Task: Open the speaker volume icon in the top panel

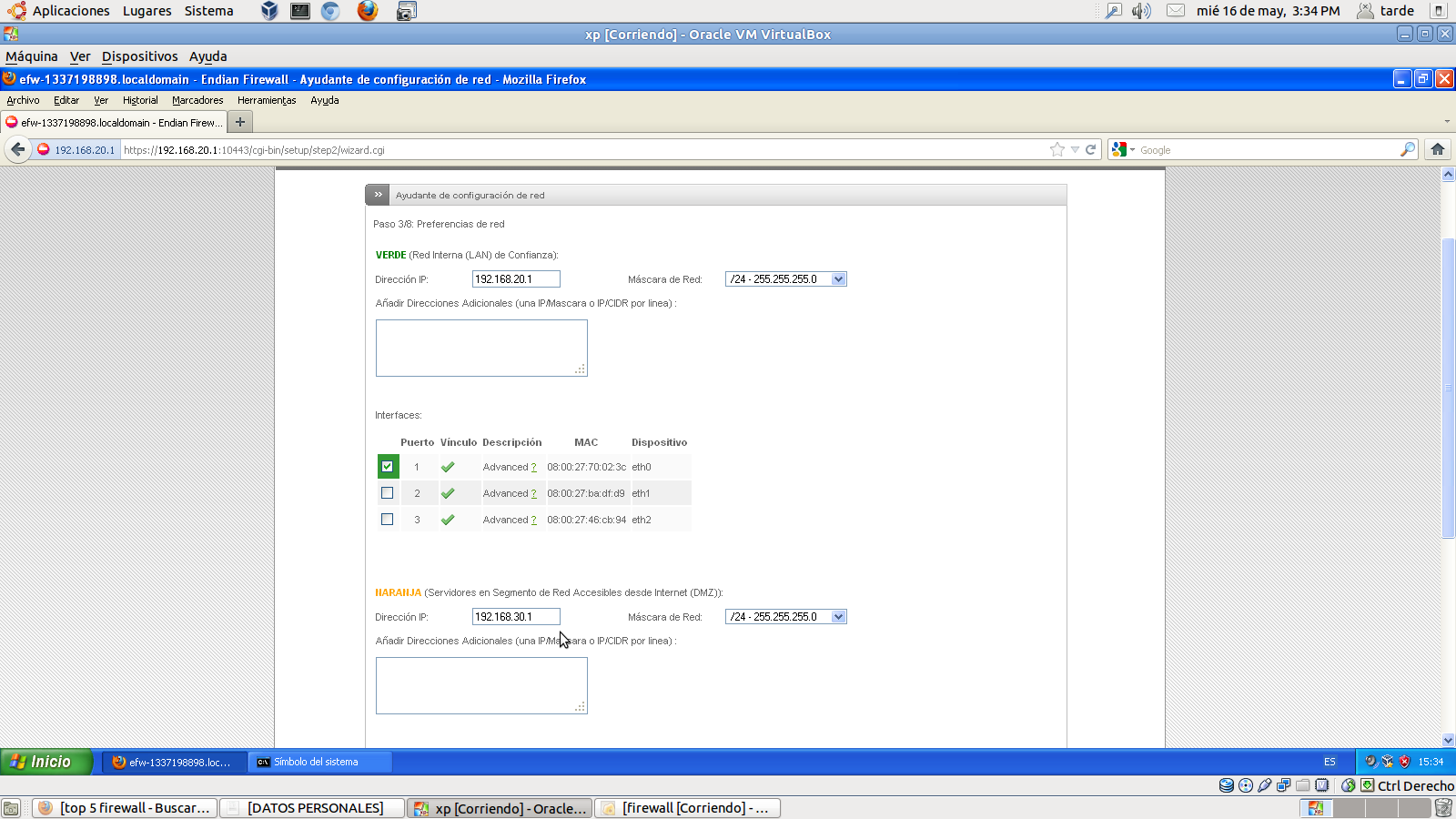Action: 1140,10
